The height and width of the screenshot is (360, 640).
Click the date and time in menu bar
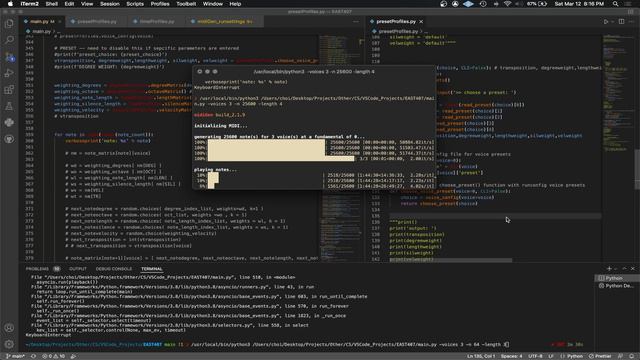click(579, 4)
